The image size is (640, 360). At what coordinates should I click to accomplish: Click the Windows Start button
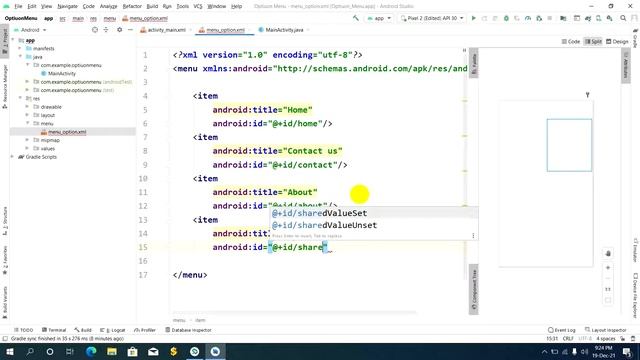coord(9,351)
